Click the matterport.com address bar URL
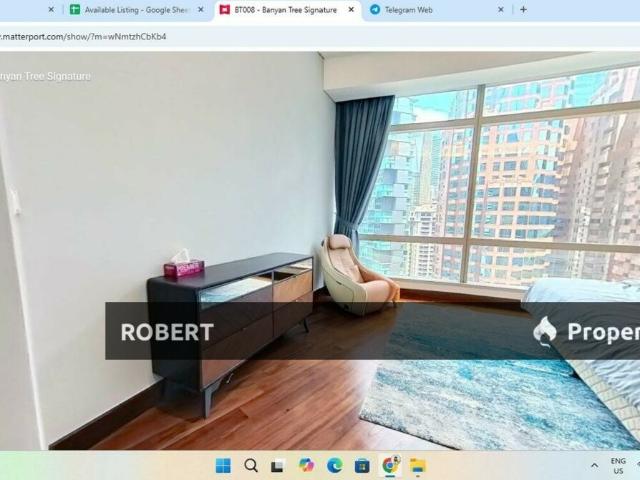 (x=83, y=37)
